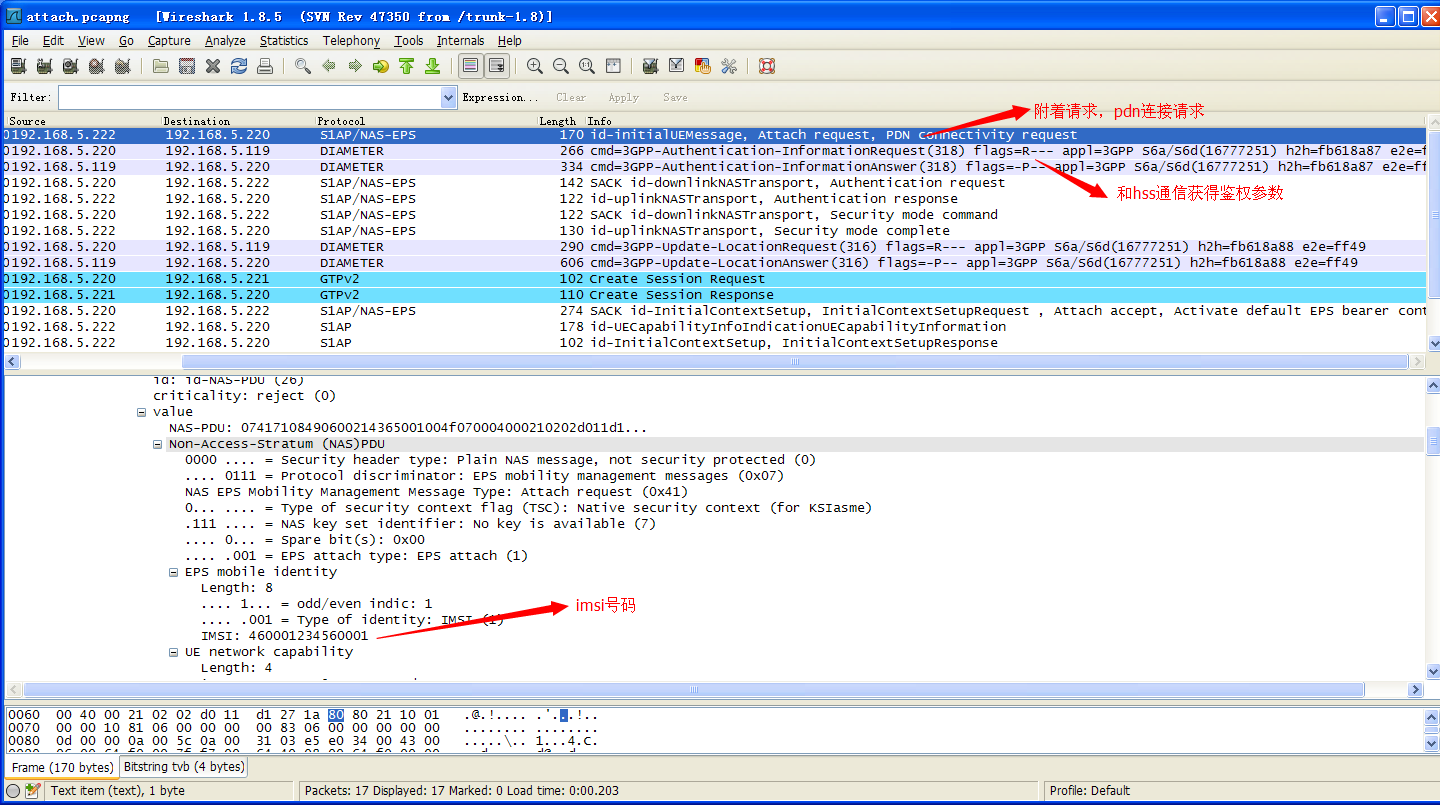Toggle auto scroll in live capture

pyautogui.click(x=497, y=66)
